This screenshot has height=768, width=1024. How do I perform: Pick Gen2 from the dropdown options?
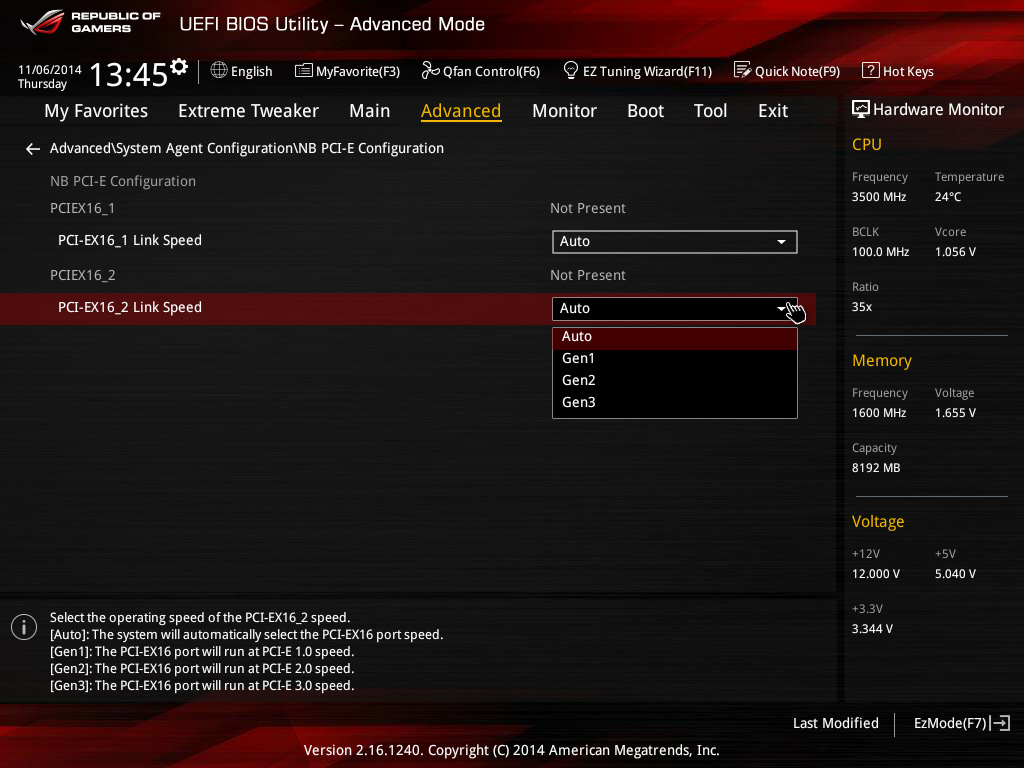click(x=579, y=380)
